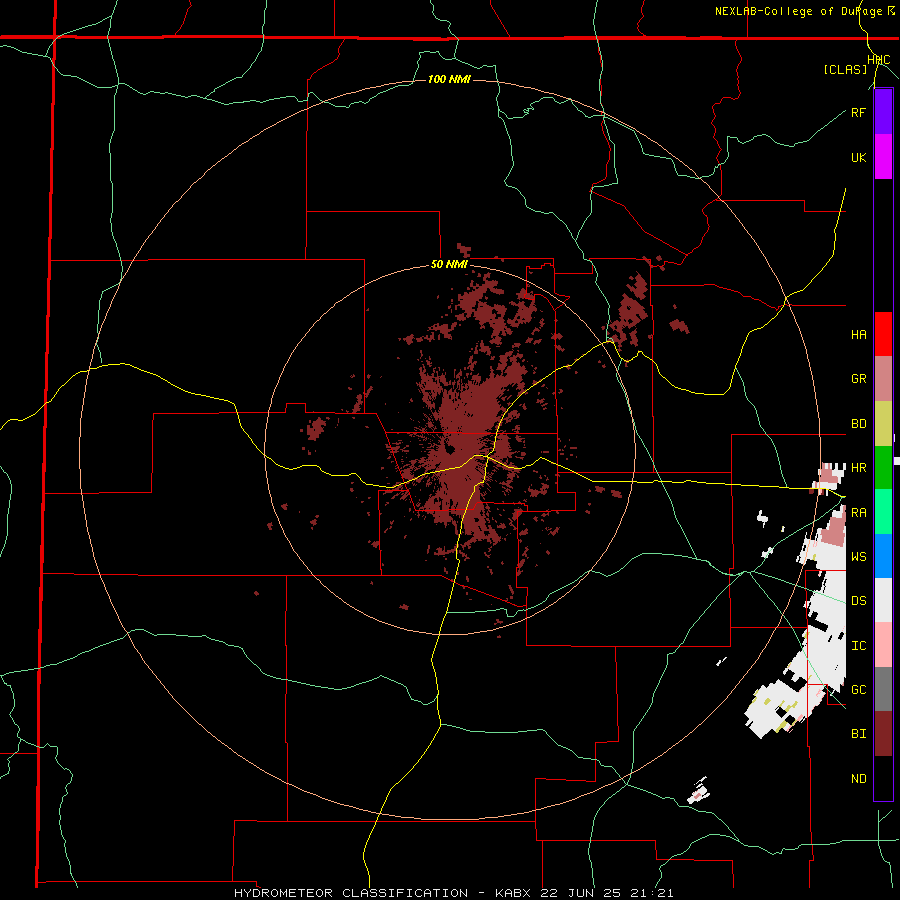This screenshot has height=900, width=900.
Task: Click the HHC product label
Action: [x=878, y=60]
